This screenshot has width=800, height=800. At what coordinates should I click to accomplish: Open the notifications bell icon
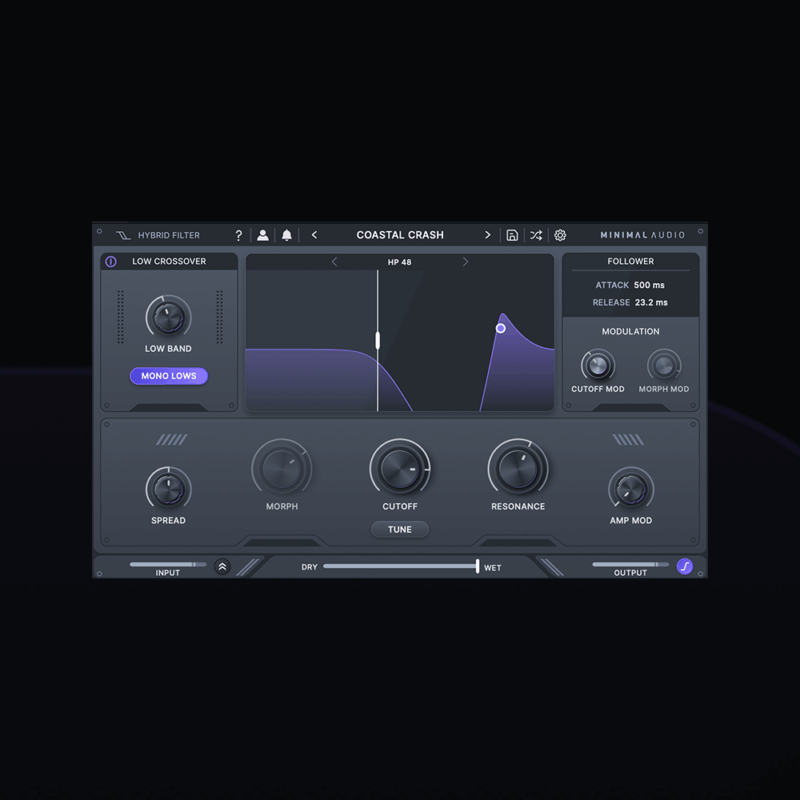[287, 235]
